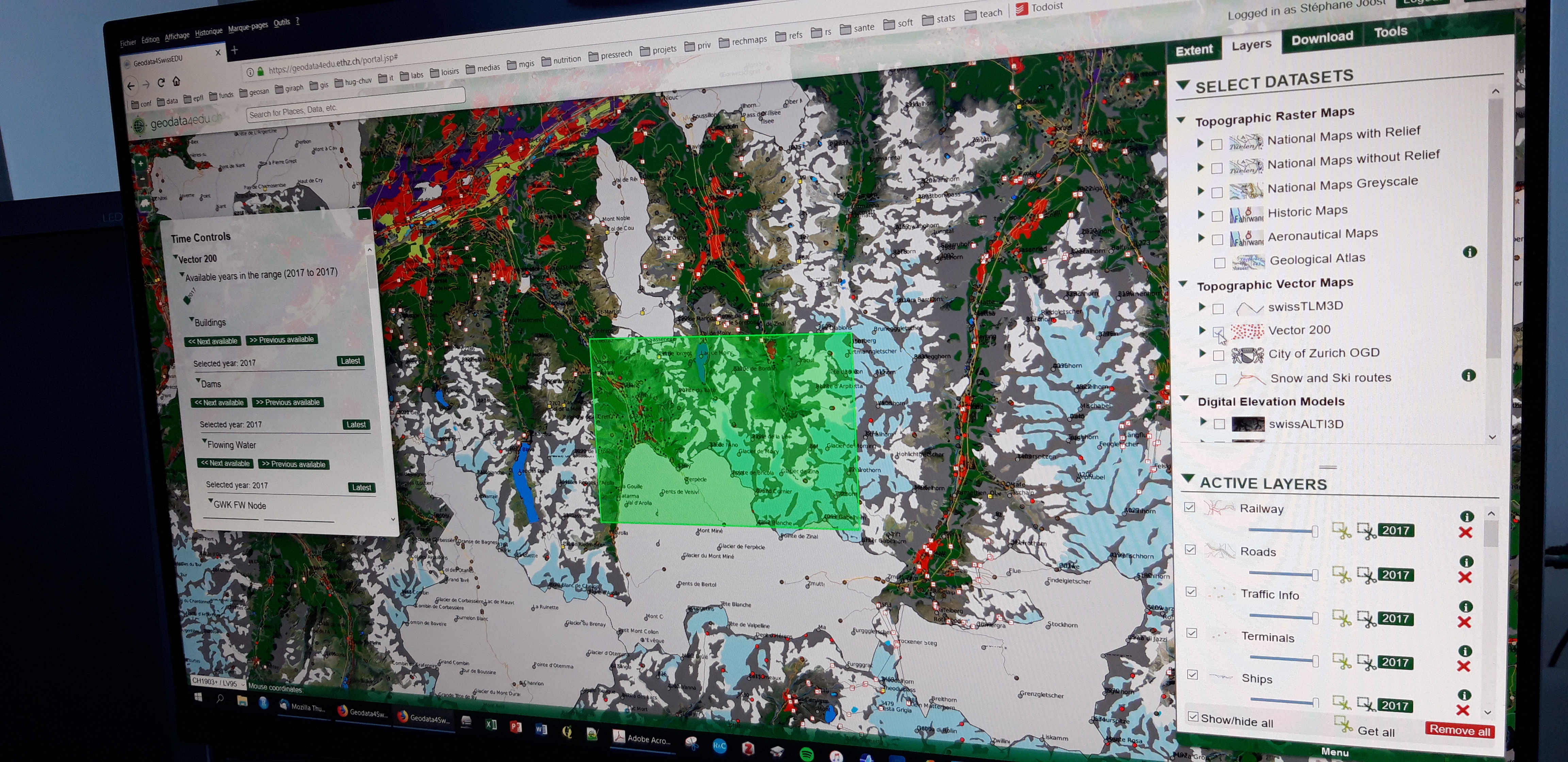
Task: Expand the swissTLM3D tree node
Action: [x=1202, y=307]
